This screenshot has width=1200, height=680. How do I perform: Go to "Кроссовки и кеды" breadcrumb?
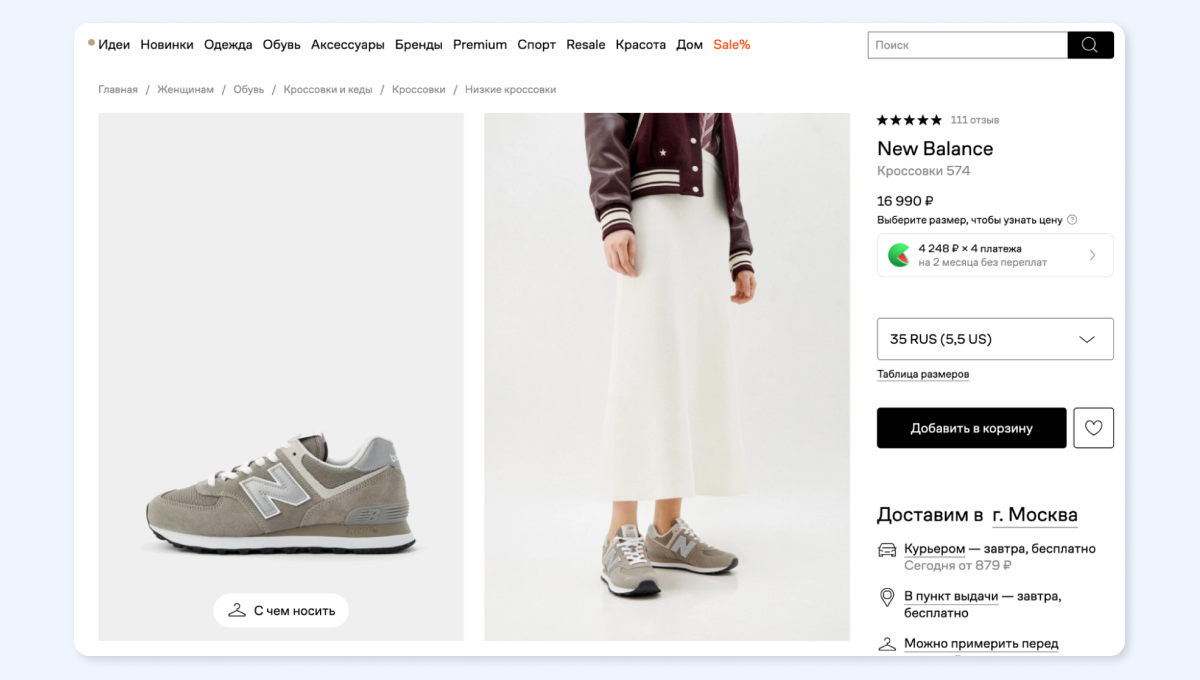coord(328,90)
